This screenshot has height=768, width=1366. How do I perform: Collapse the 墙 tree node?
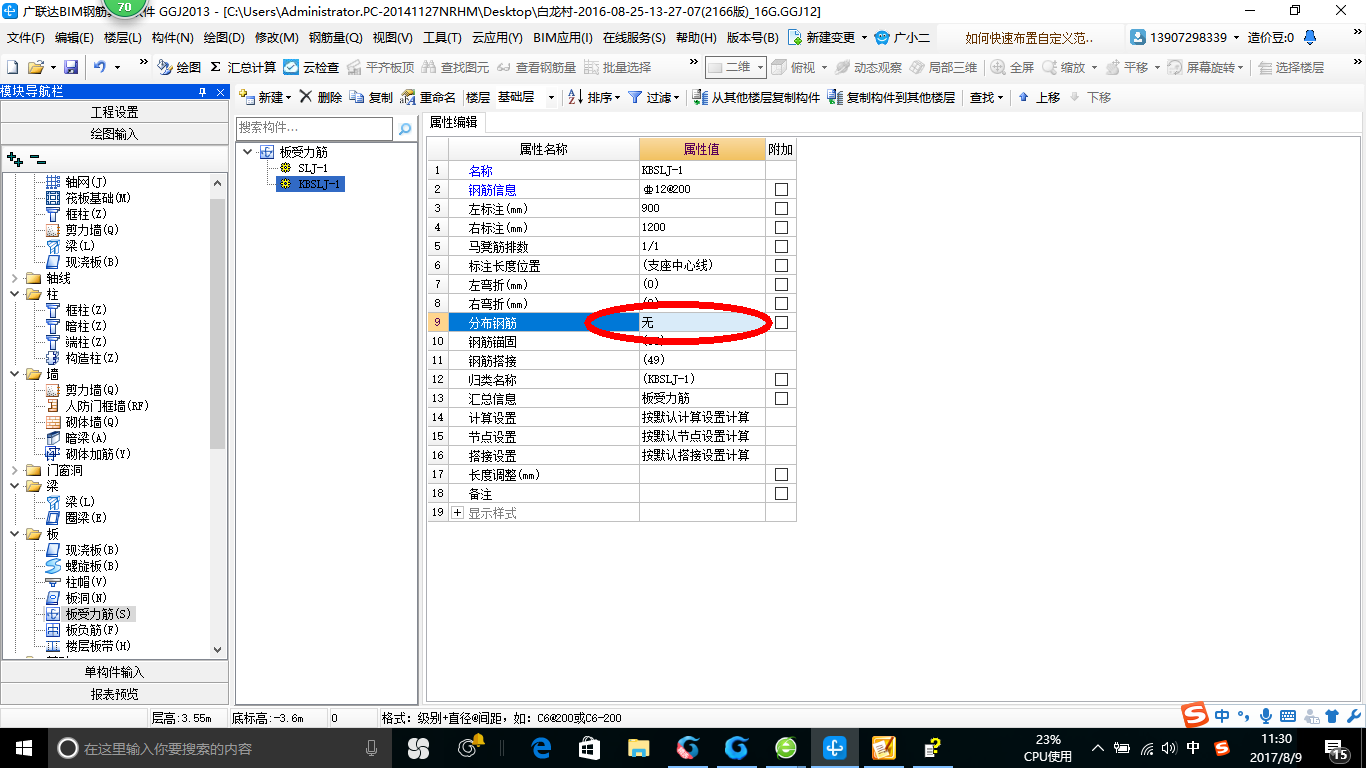pyautogui.click(x=14, y=374)
